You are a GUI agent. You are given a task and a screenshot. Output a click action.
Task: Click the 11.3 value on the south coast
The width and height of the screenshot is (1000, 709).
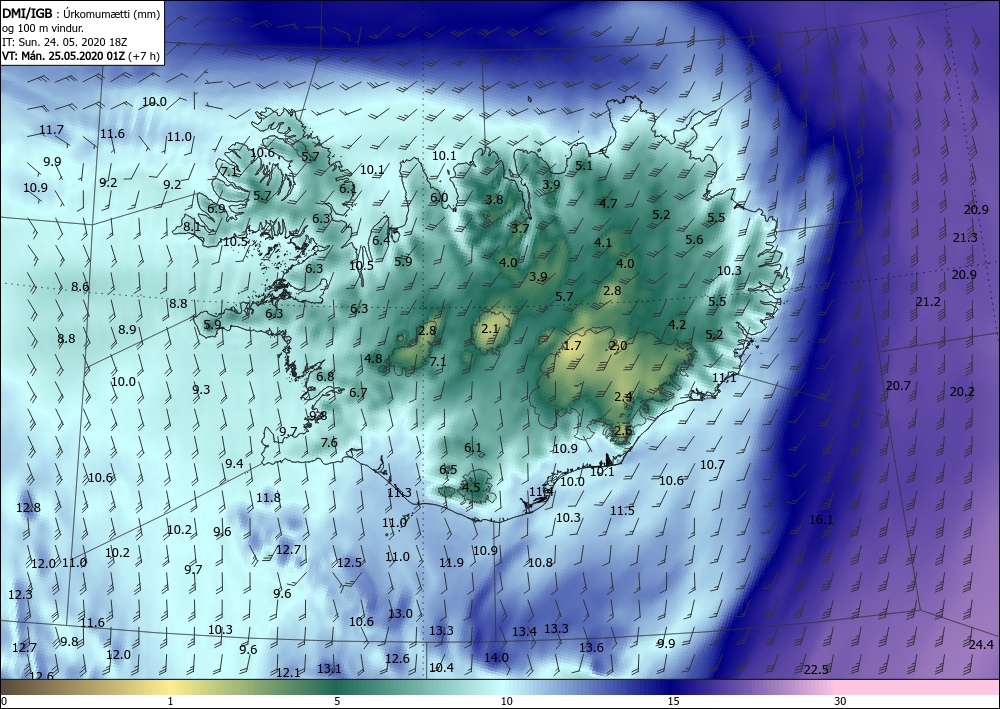coord(399,493)
